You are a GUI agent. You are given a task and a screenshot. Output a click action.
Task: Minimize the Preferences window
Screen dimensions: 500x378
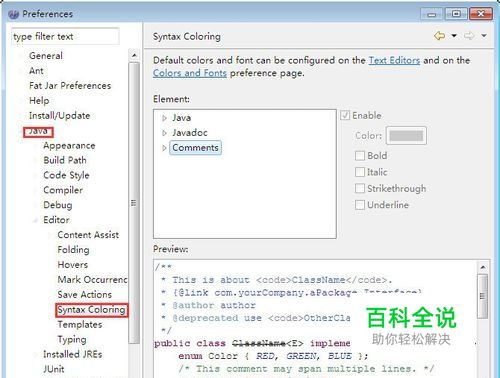coord(432,14)
